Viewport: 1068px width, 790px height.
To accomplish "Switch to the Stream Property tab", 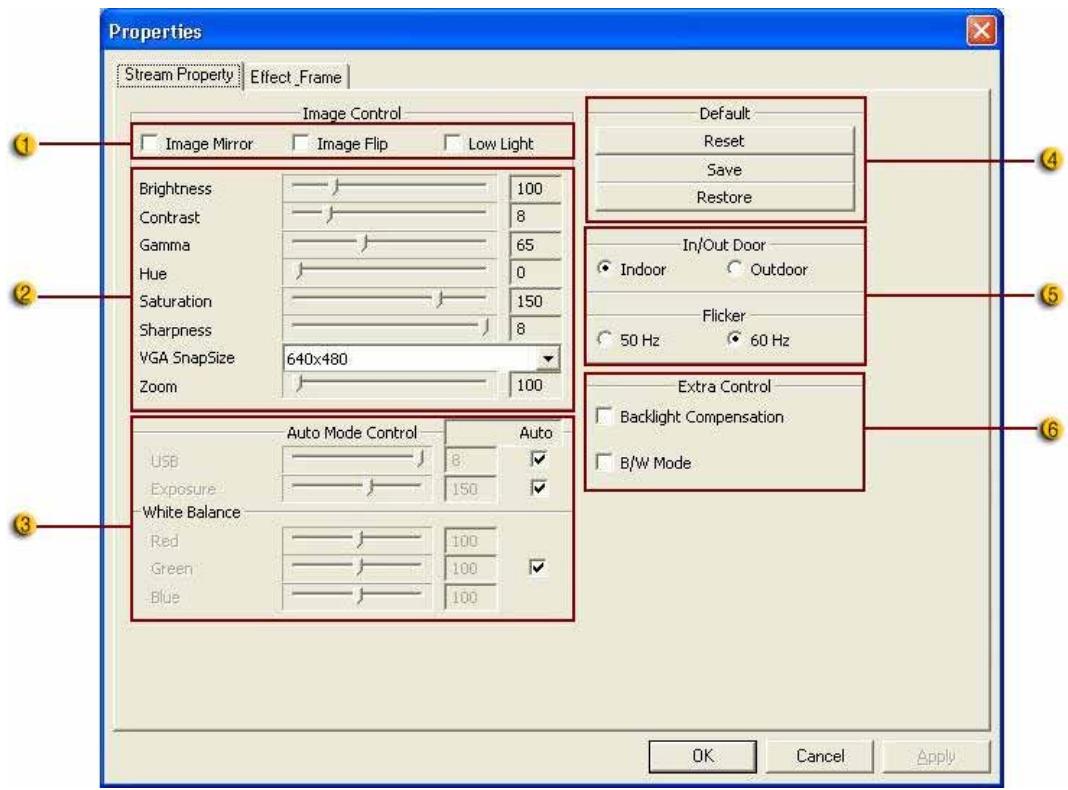I will tap(179, 75).
